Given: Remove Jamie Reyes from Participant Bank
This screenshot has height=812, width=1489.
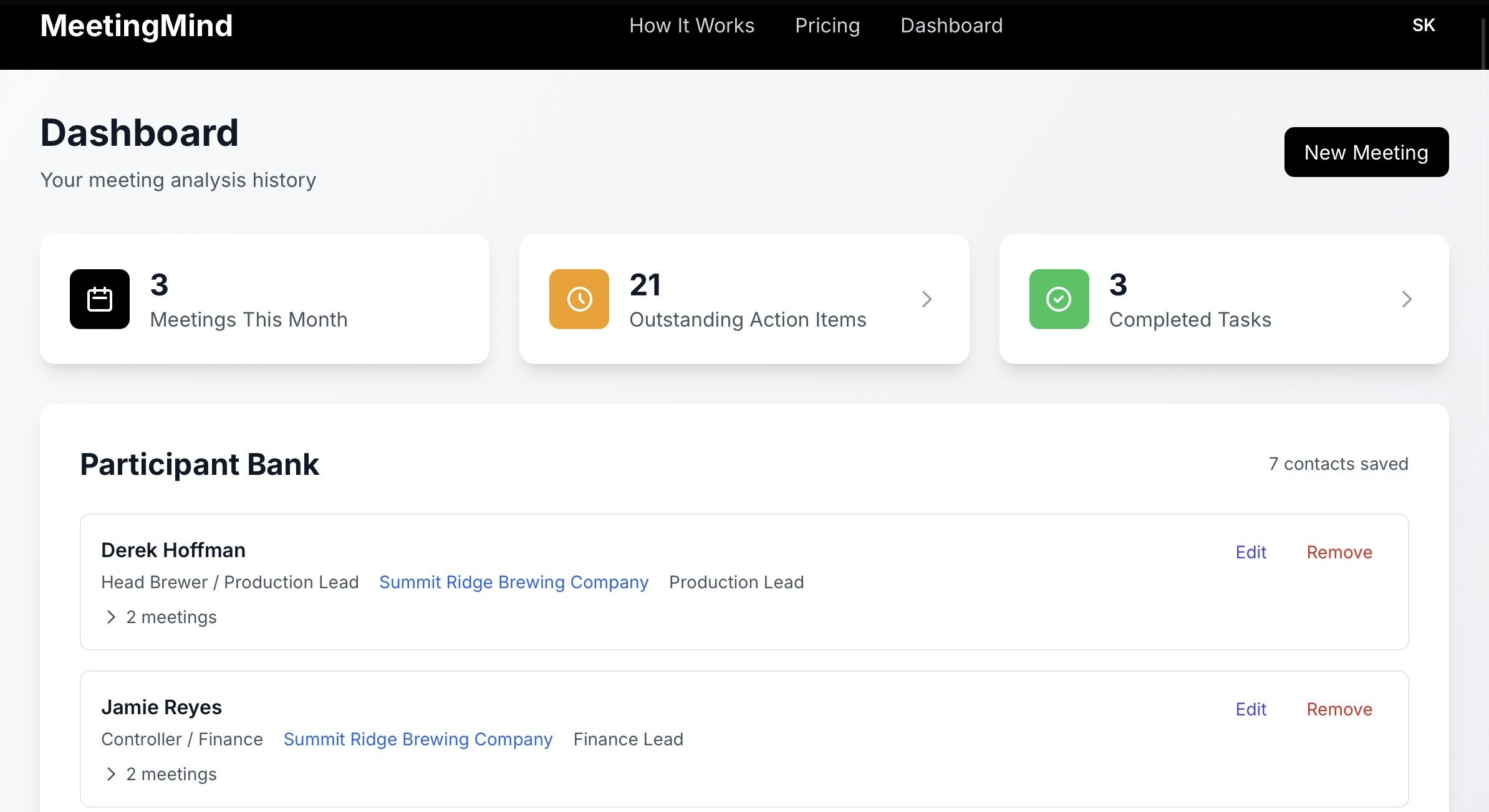Looking at the screenshot, I should [x=1339, y=709].
